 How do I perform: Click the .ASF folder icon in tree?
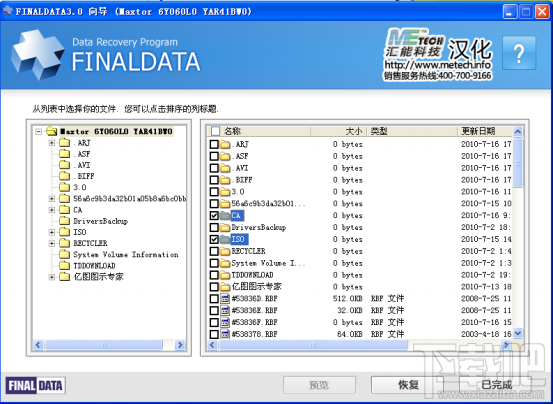pos(65,154)
